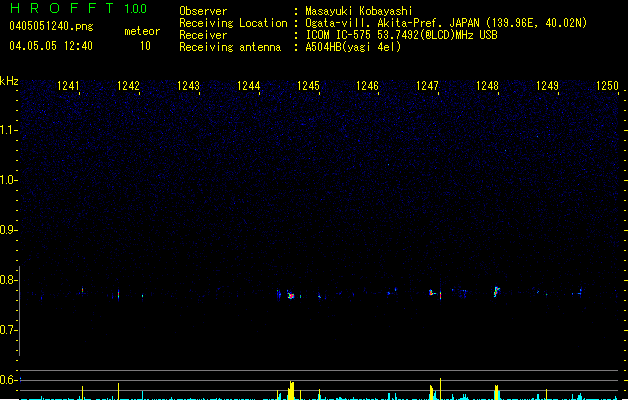Click receiver value ICOM IC-575 53.7492 MHz USB
The image size is (629, 400).
402,35
